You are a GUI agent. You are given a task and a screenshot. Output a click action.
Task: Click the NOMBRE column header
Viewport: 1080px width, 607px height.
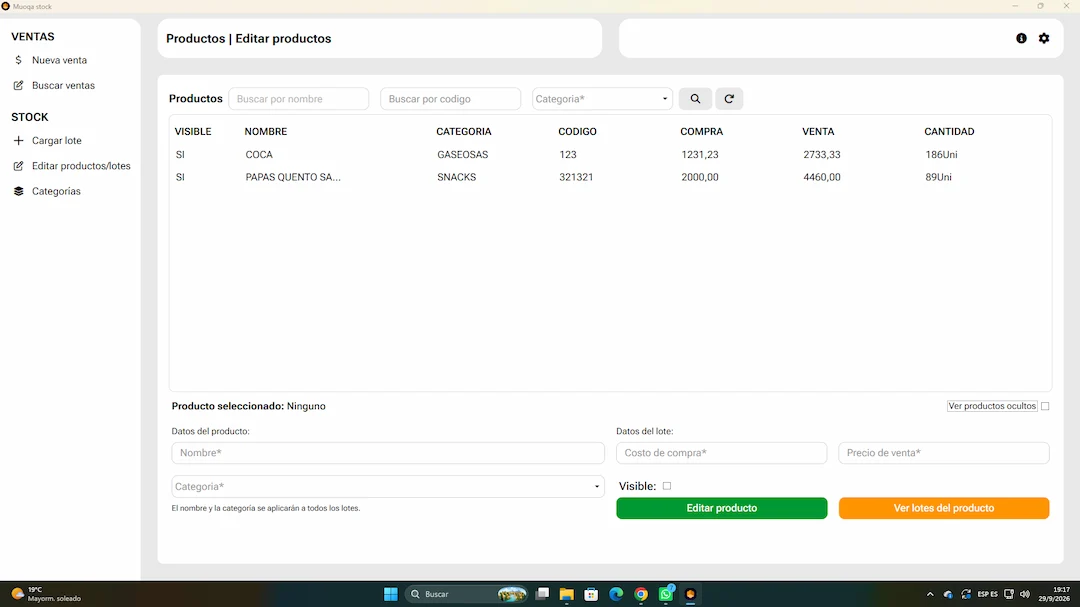tap(266, 132)
